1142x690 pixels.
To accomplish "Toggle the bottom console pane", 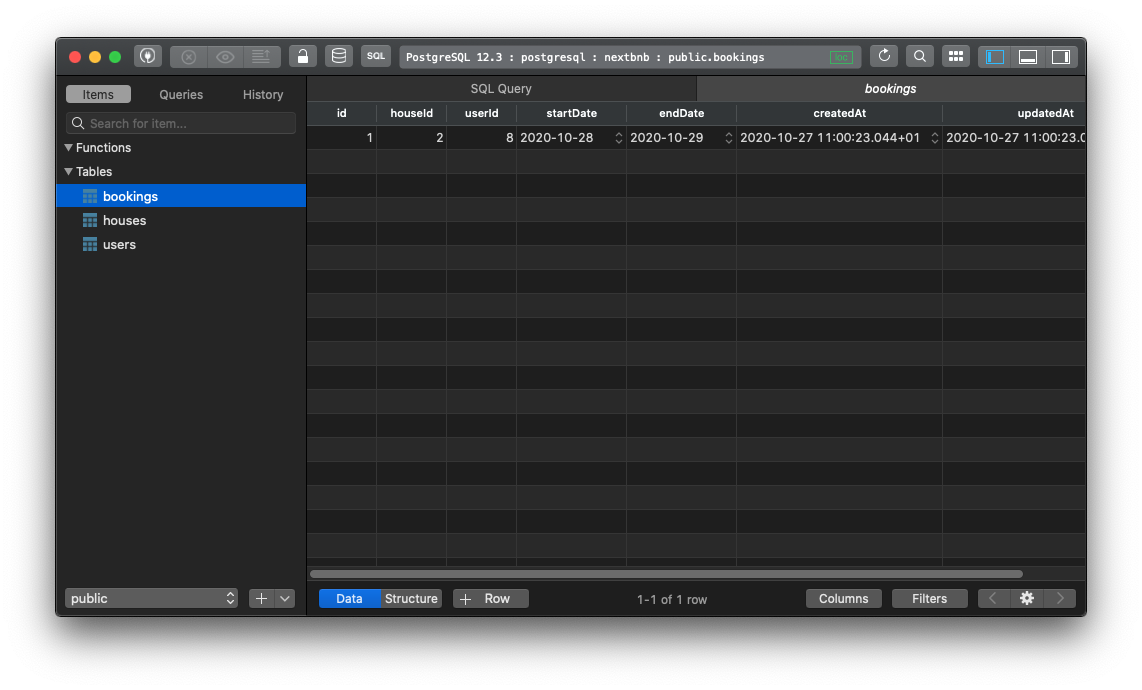I will 1027,56.
